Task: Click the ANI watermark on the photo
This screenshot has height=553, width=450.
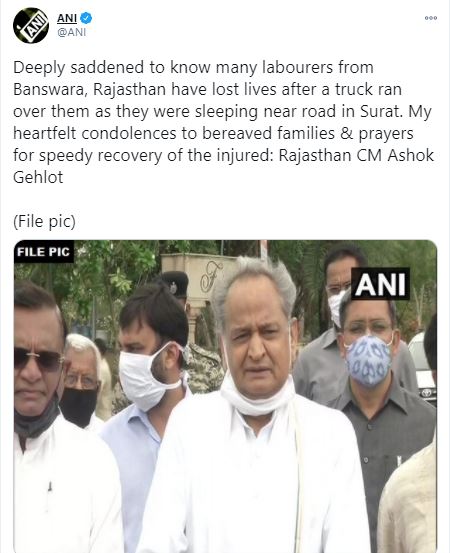Action: (x=380, y=284)
